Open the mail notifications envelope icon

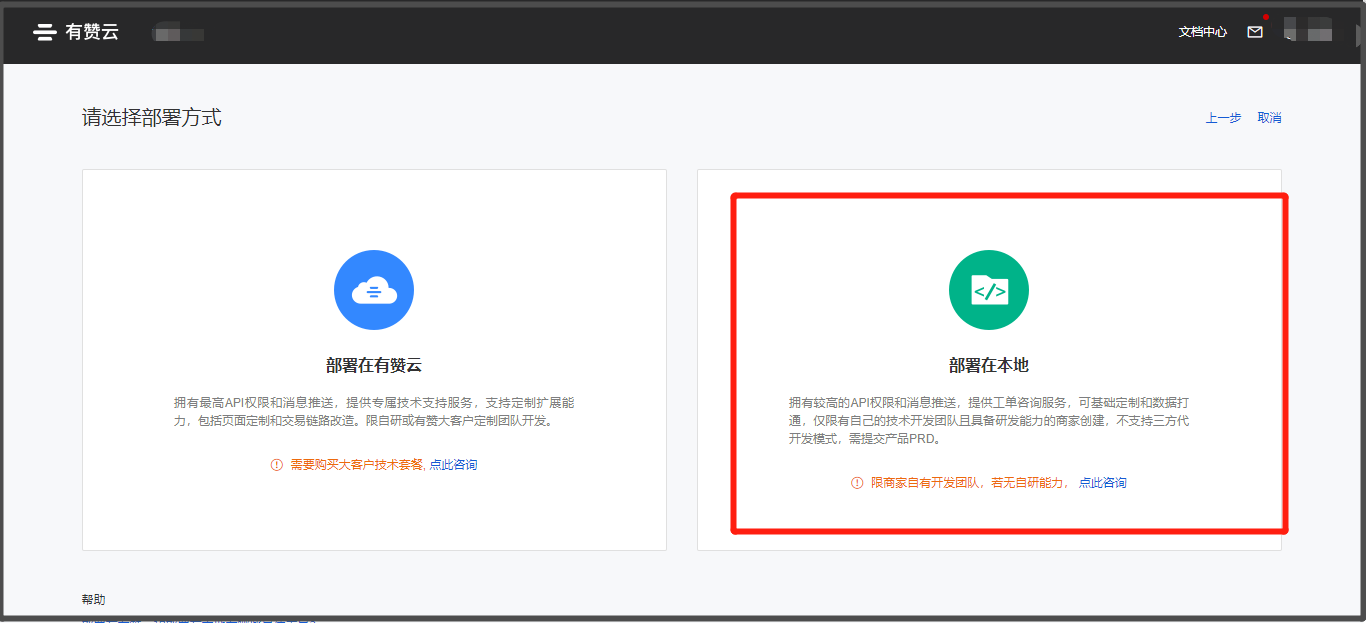pyautogui.click(x=1255, y=32)
